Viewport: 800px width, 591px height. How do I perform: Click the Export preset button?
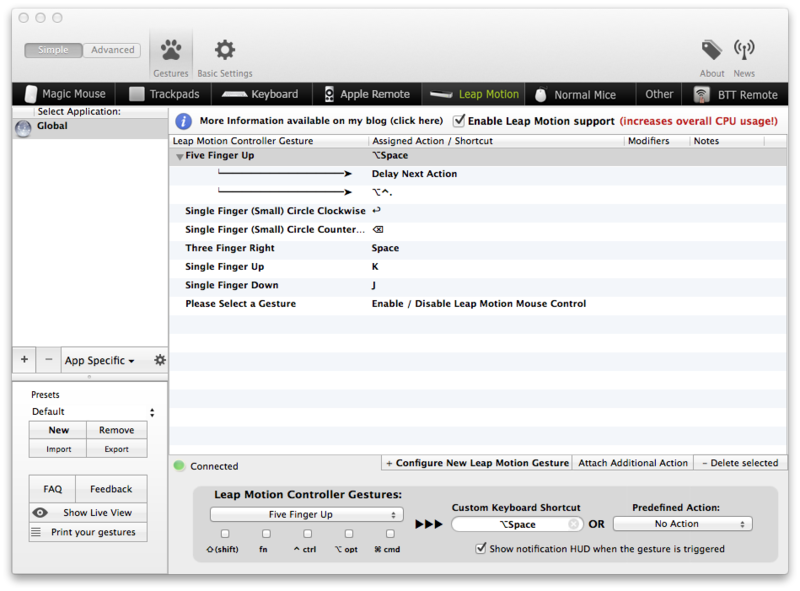116,449
